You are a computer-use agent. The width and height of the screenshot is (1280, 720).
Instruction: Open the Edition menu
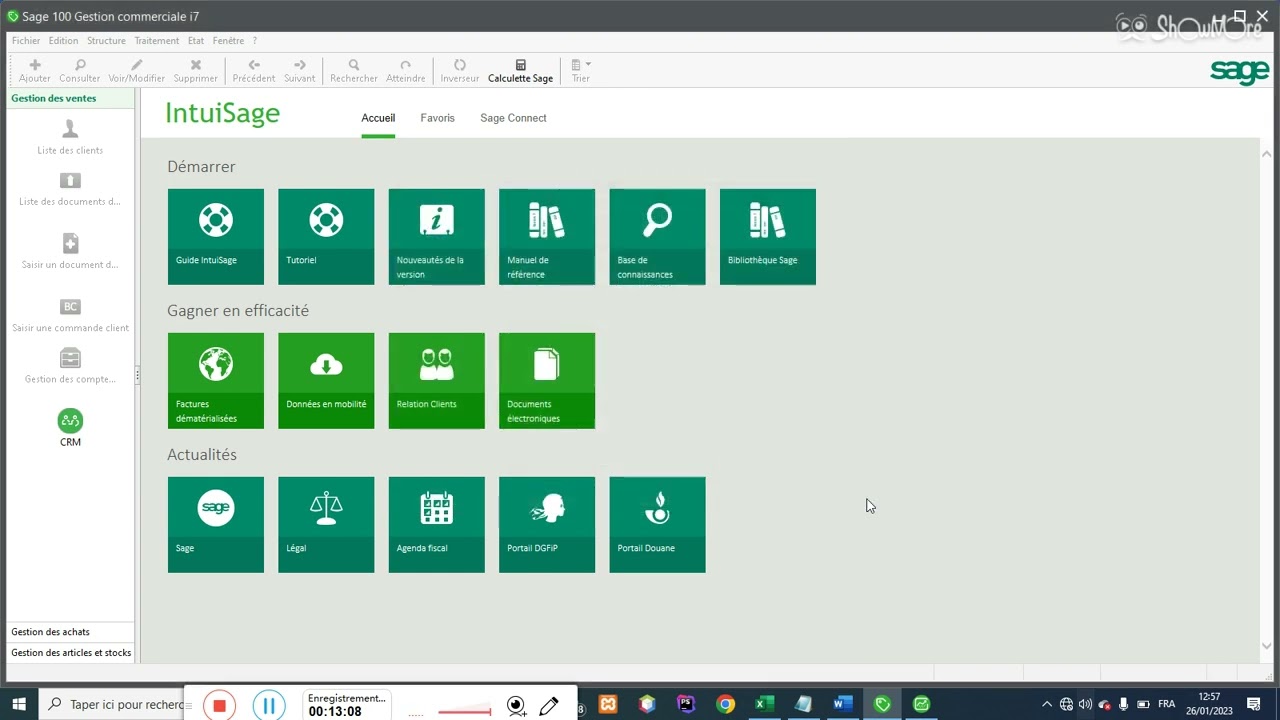click(x=63, y=41)
